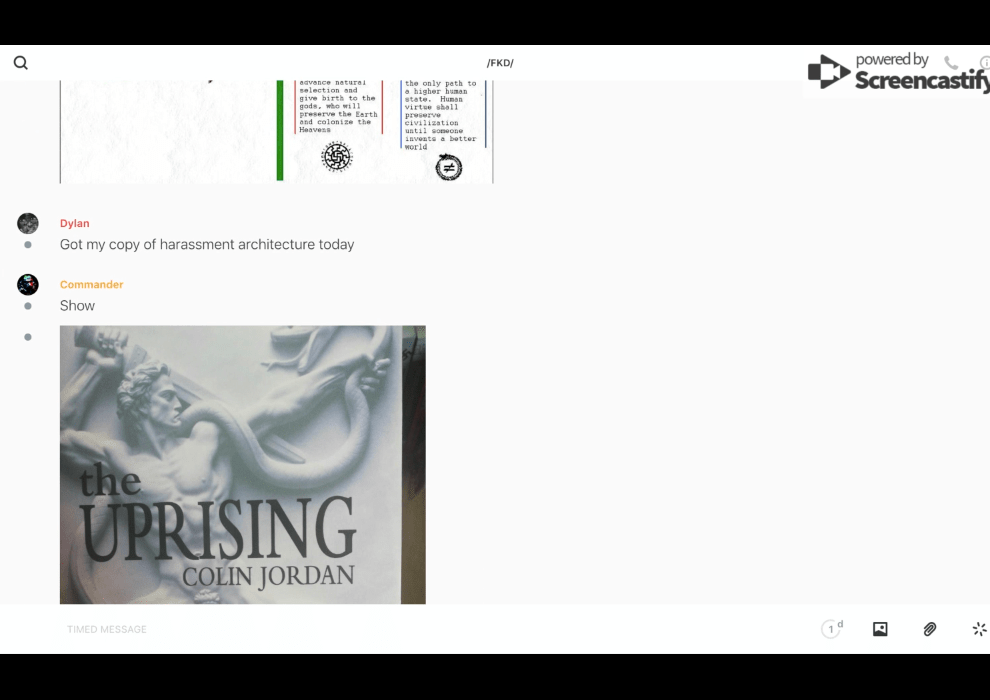The width and height of the screenshot is (990, 700).
Task: Open the partially visible chart image at top
Action: tap(276, 132)
